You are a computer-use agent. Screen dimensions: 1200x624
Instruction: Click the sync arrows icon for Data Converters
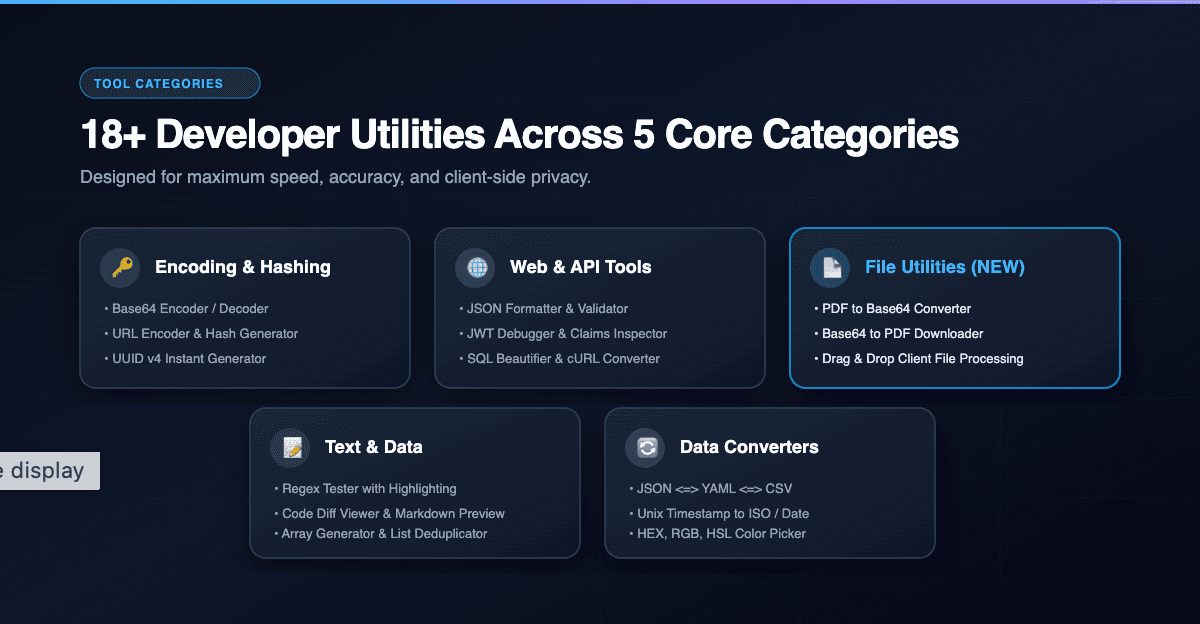click(x=645, y=447)
